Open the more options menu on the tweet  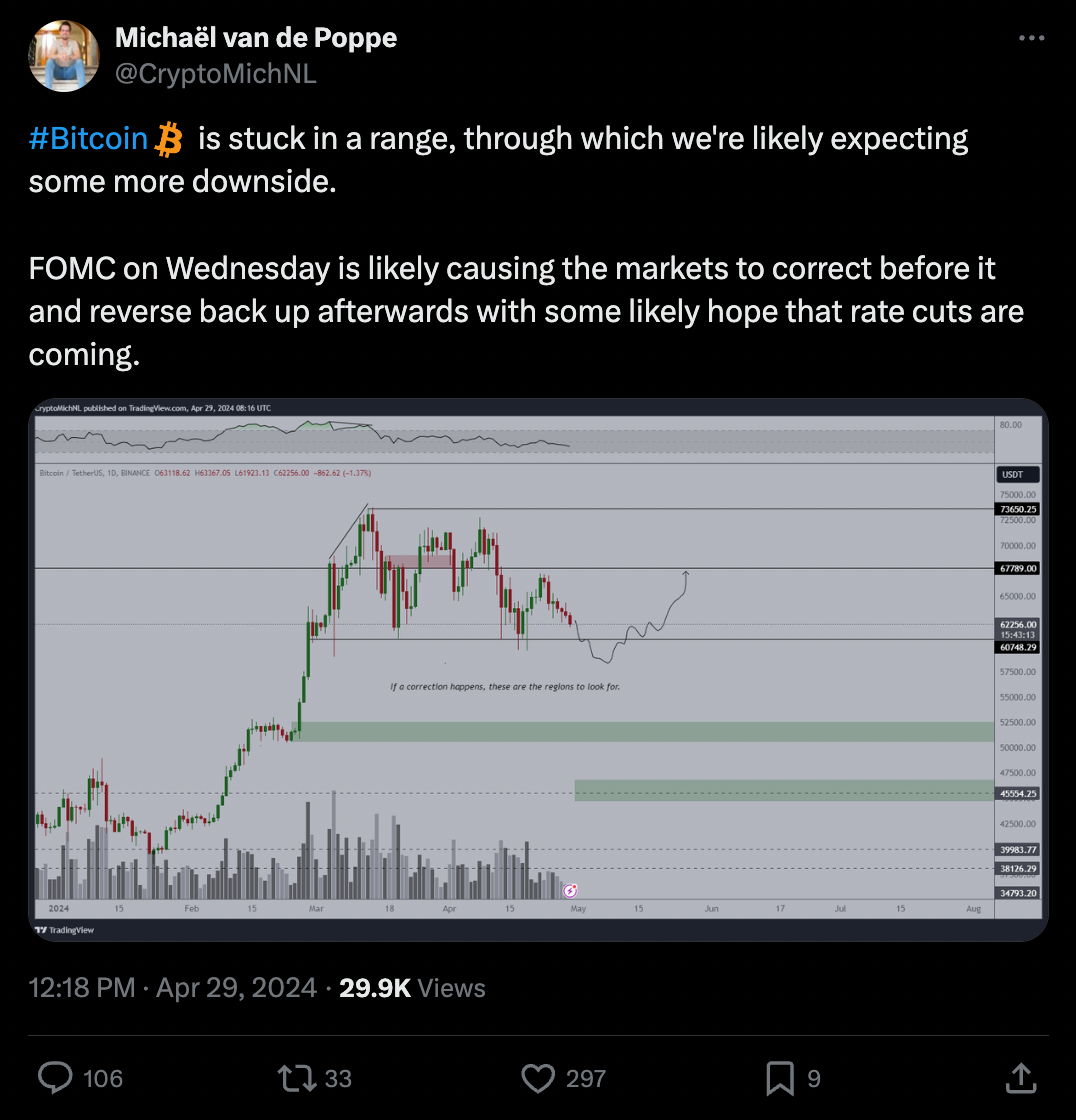tap(1031, 39)
